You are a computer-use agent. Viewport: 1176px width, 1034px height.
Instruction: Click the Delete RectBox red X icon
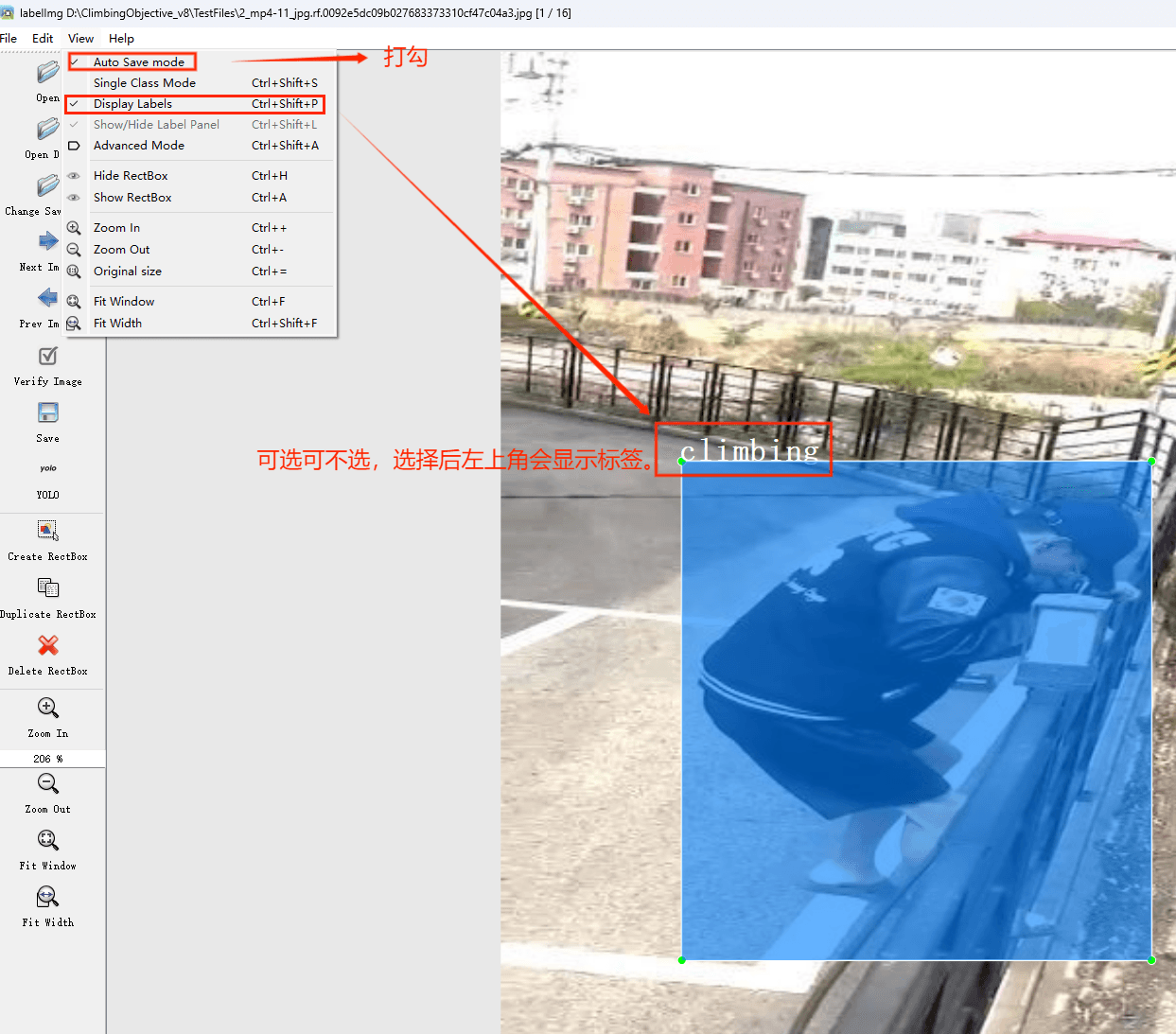47,645
